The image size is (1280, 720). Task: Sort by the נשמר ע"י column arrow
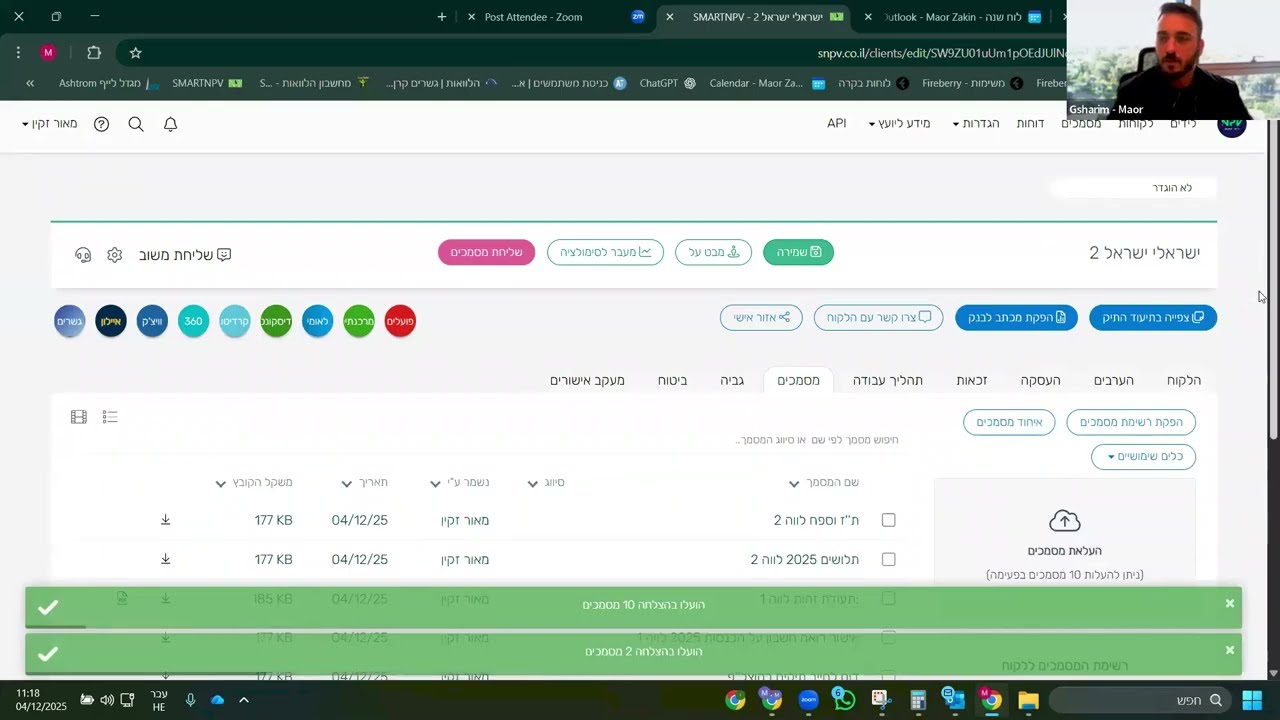pos(435,484)
